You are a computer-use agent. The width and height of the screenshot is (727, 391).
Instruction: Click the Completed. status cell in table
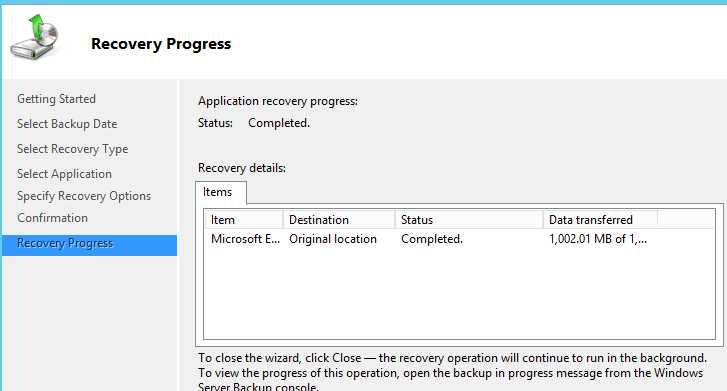432,239
